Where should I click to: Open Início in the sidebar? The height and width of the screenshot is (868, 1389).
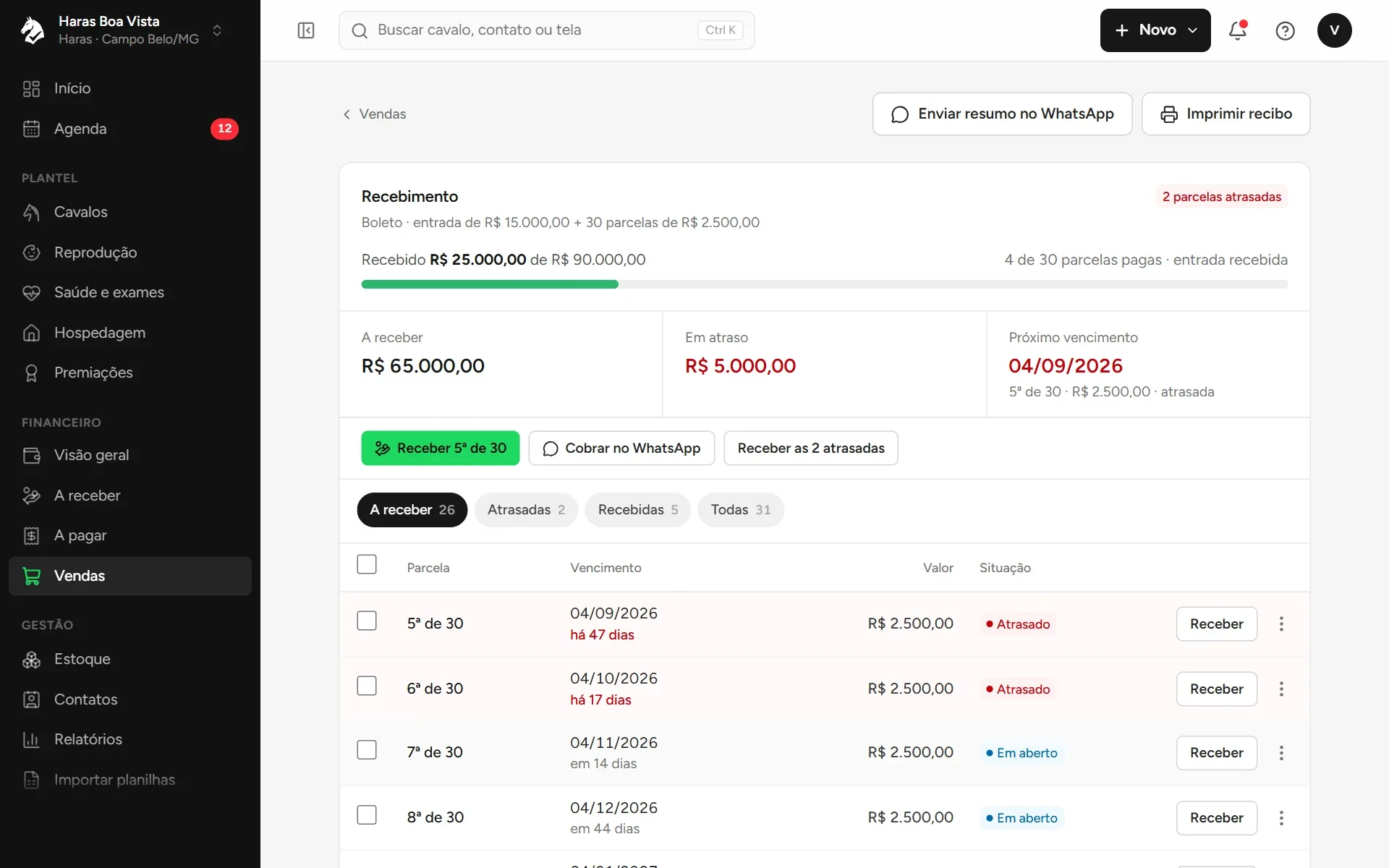tap(130, 88)
